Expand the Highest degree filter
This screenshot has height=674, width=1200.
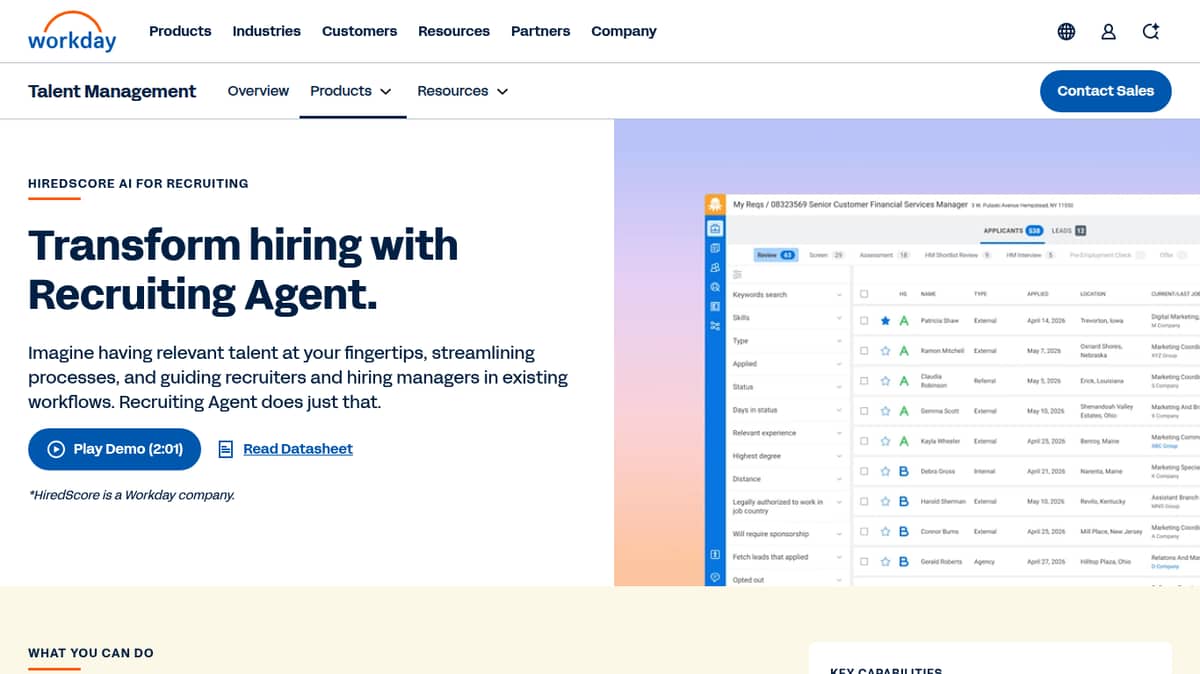(x=788, y=456)
